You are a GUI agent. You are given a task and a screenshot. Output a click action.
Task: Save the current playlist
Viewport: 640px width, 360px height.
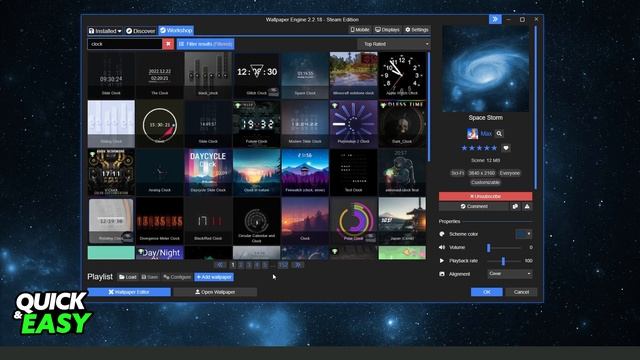[x=150, y=277]
